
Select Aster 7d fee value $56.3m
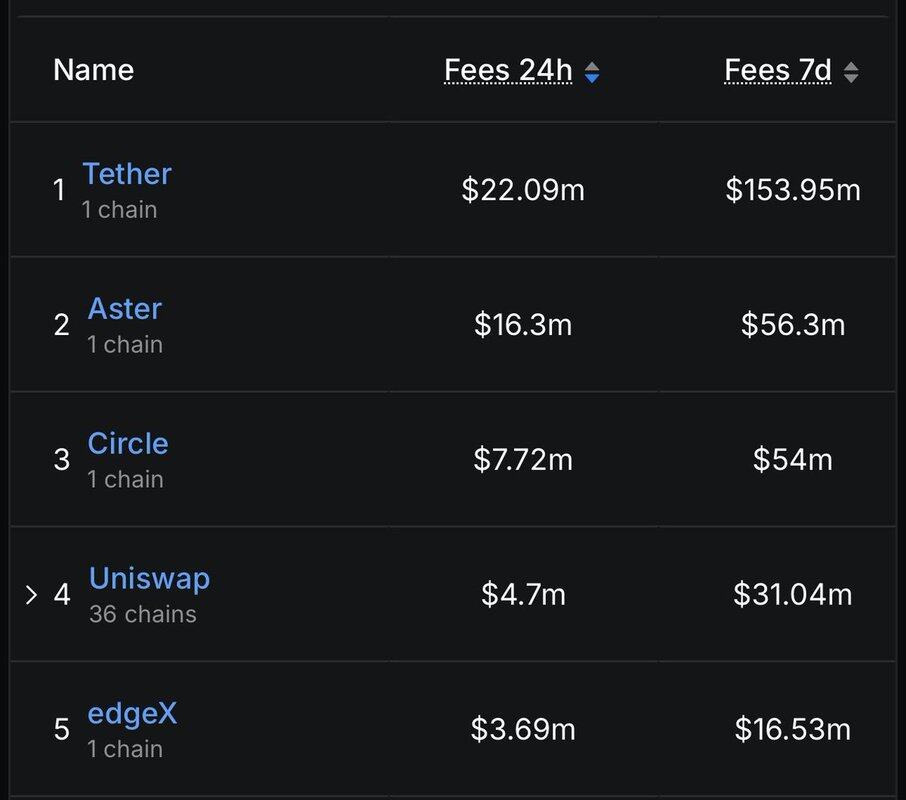(x=793, y=325)
